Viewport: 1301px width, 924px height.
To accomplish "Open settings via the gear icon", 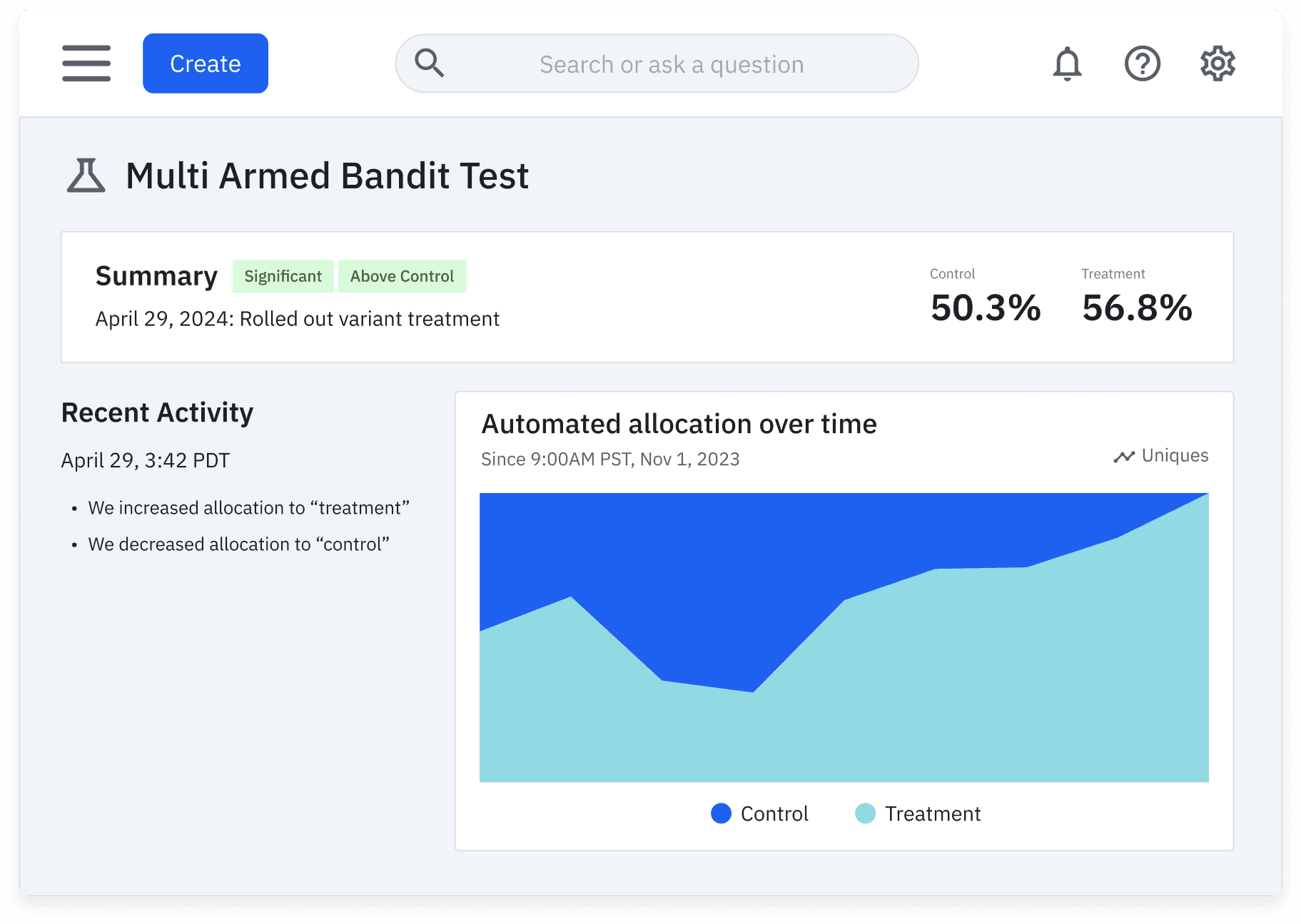I will click(1218, 64).
